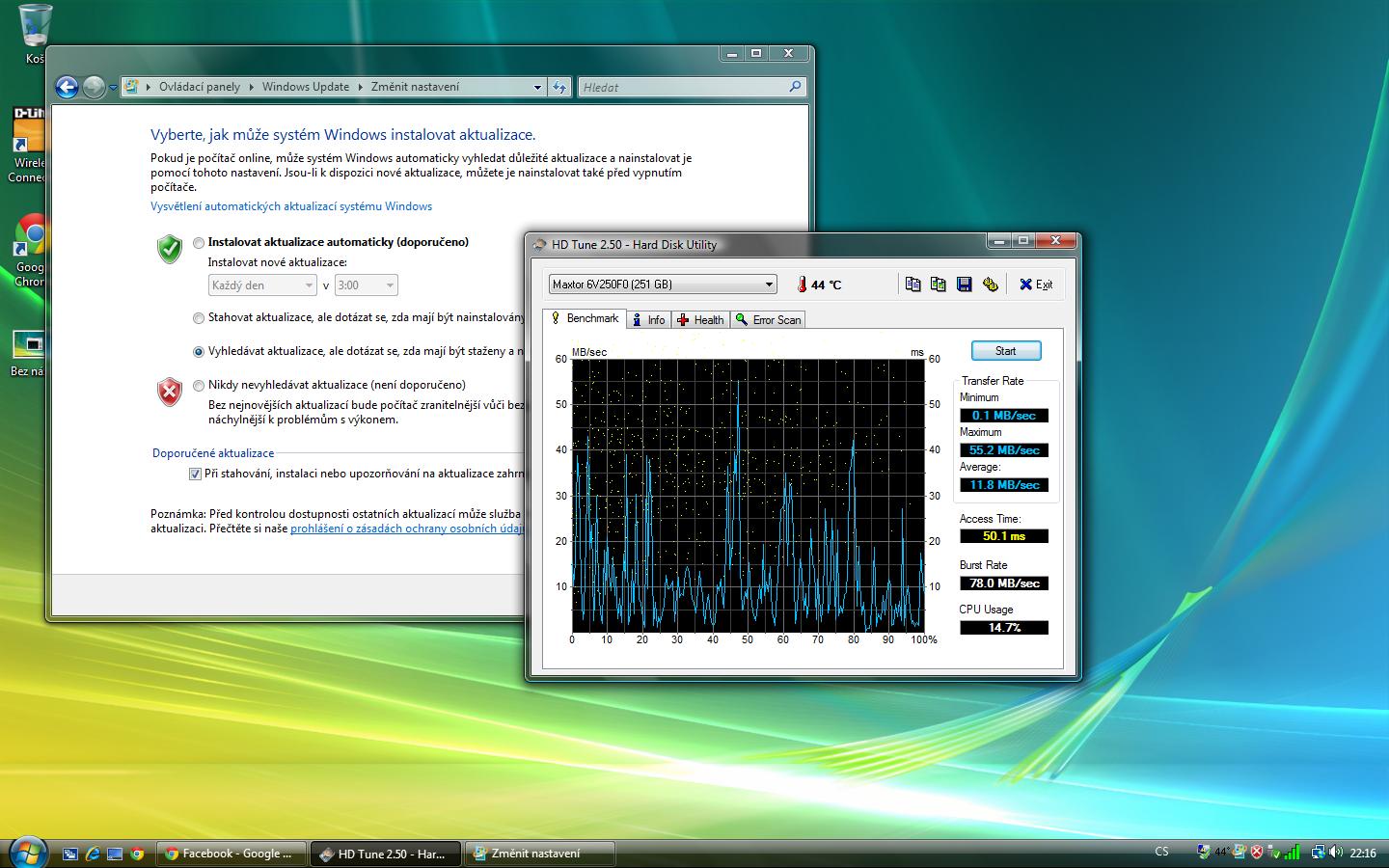Screen dimensions: 1389x868
Task: Open Vysvětlení automatických aktualizací link
Action: coord(291,206)
